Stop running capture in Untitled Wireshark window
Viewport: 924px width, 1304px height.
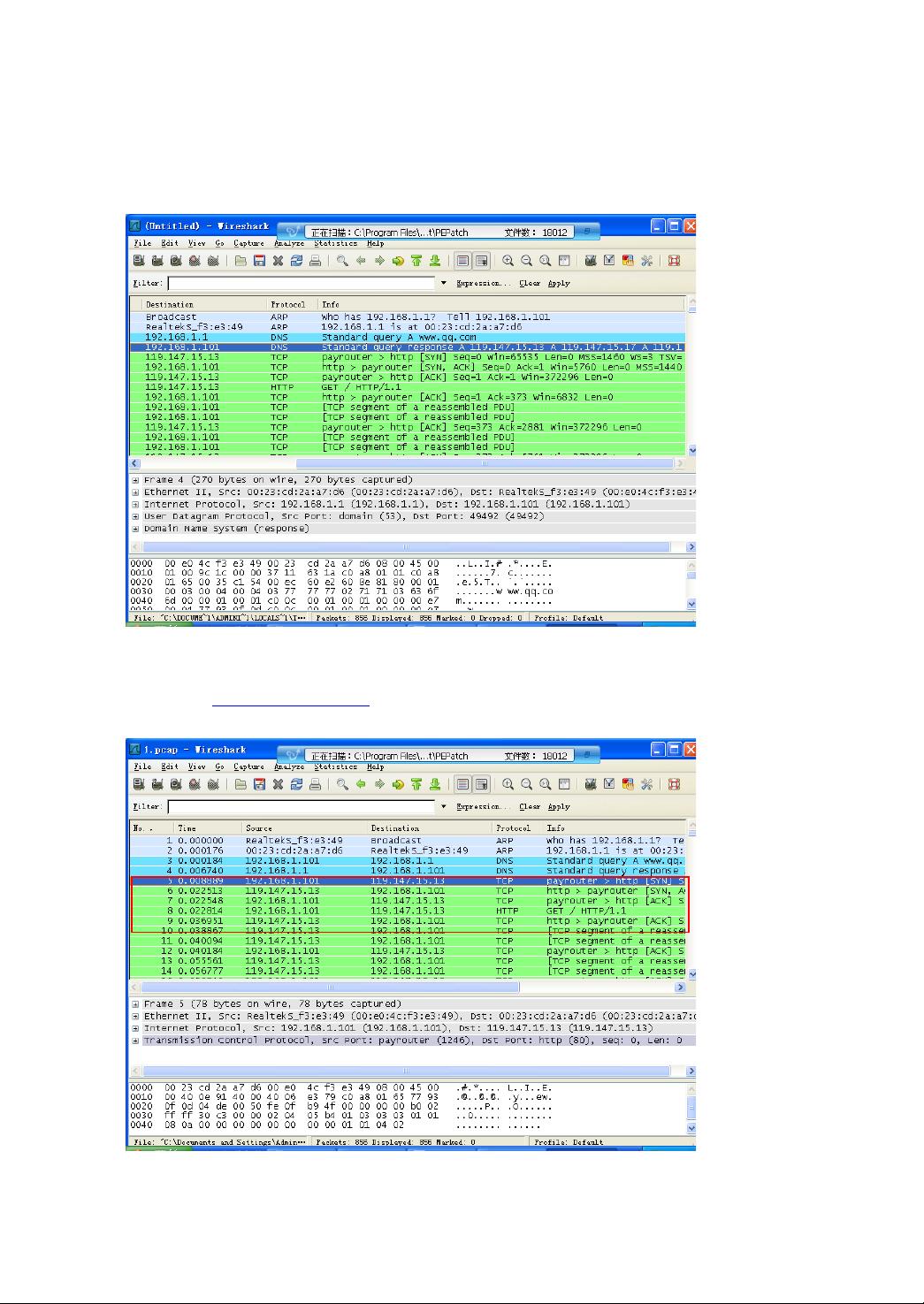coord(195,261)
